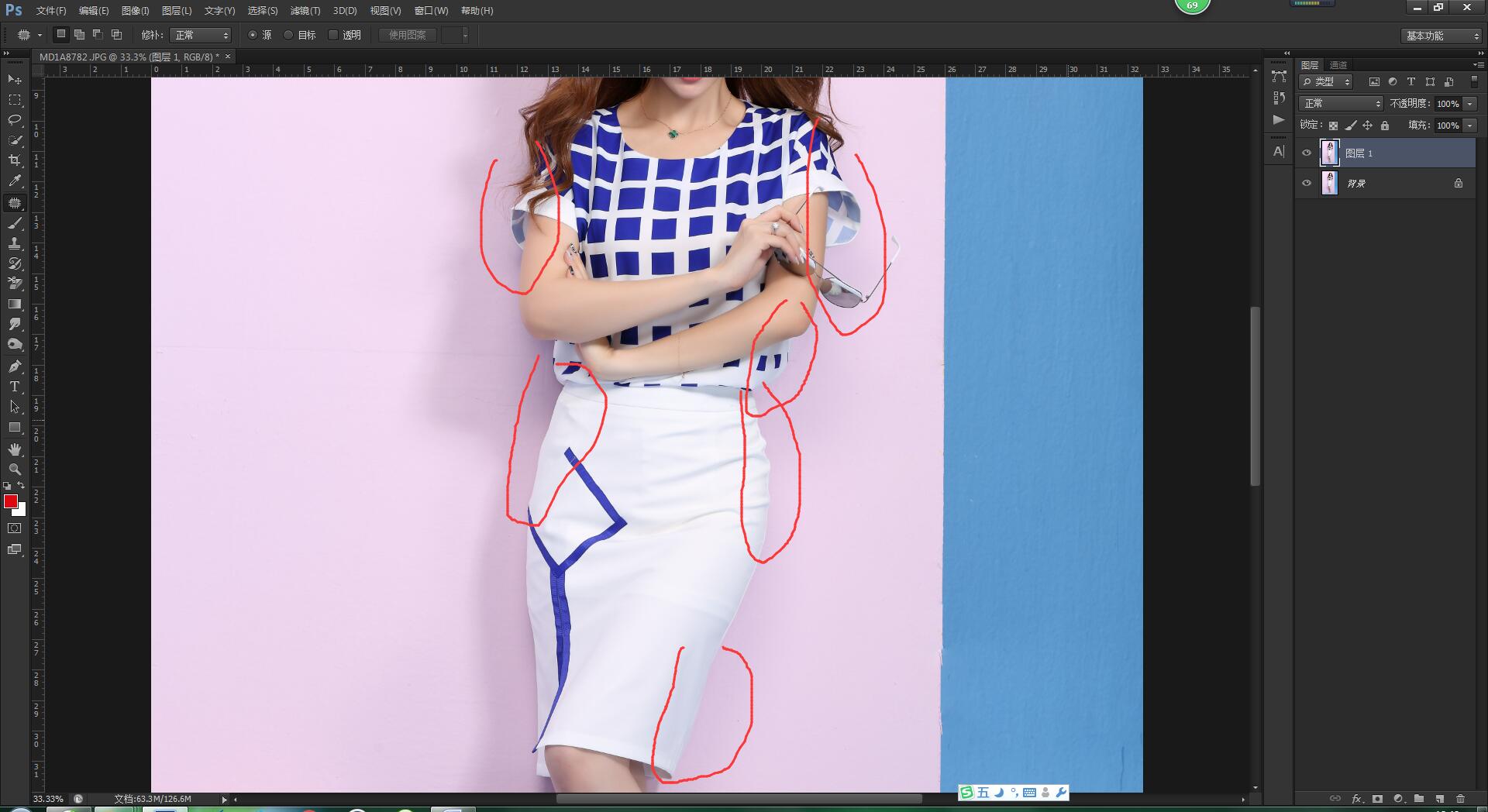This screenshot has height=812, width=1488.
Task: Open the 图像(I) menu
Action: 135,11
